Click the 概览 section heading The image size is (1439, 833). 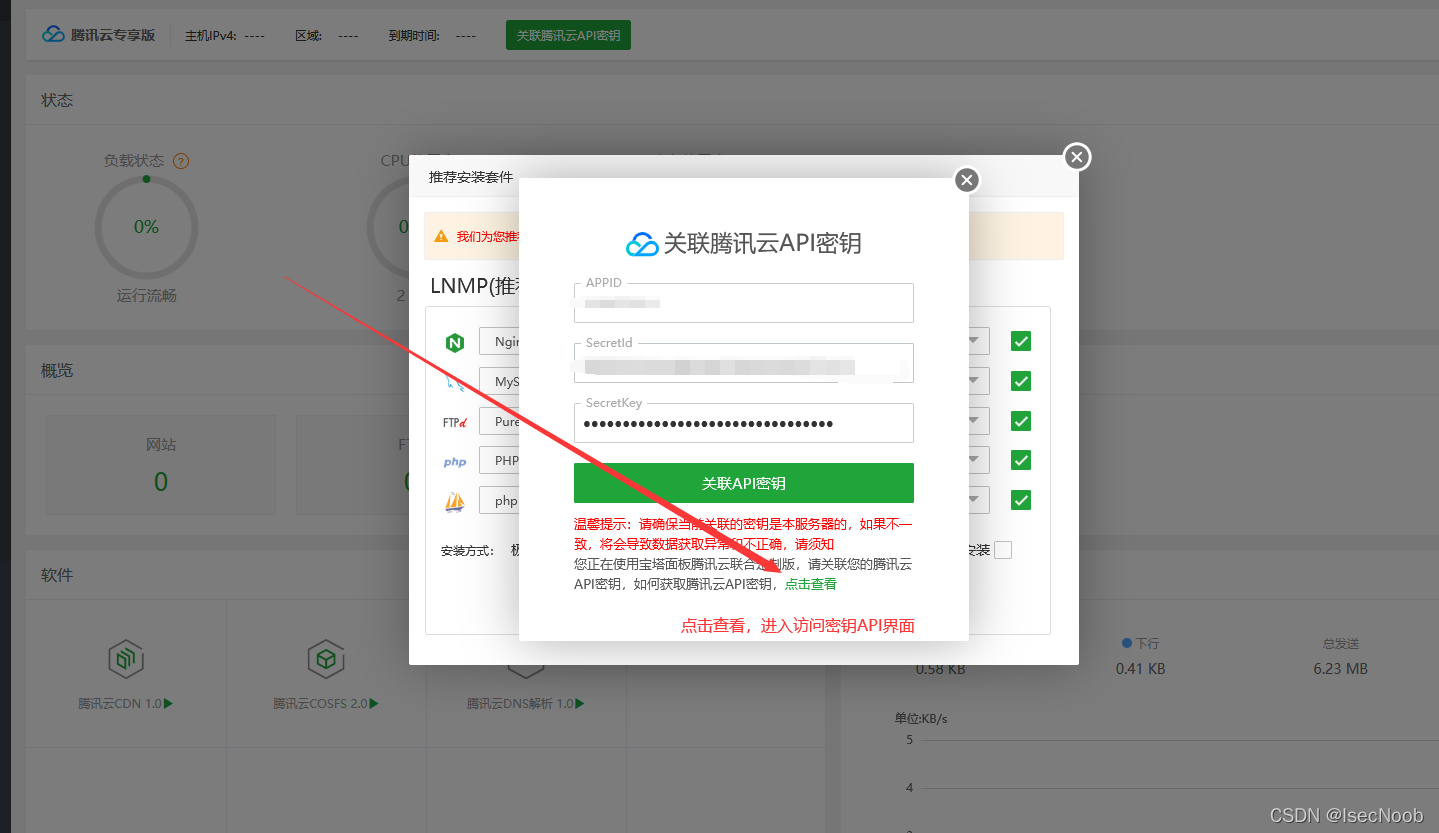[x=57, y=370]
